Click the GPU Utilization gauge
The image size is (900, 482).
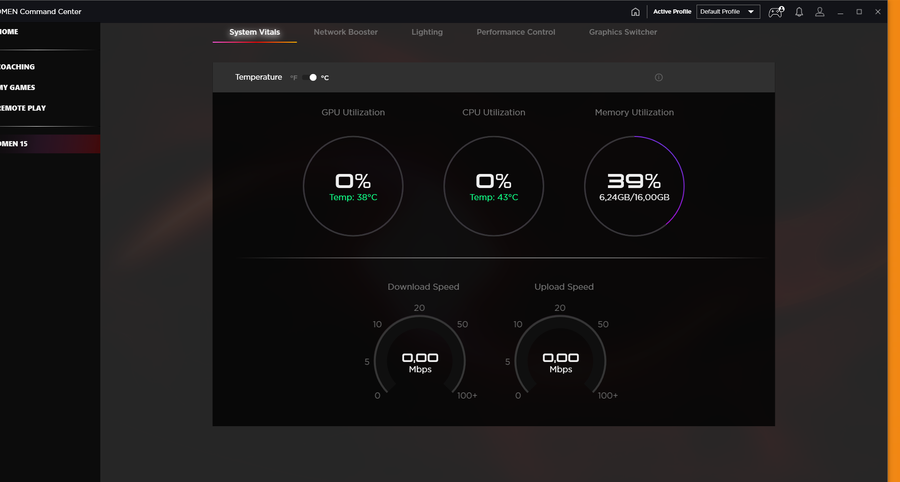(353, 186)
